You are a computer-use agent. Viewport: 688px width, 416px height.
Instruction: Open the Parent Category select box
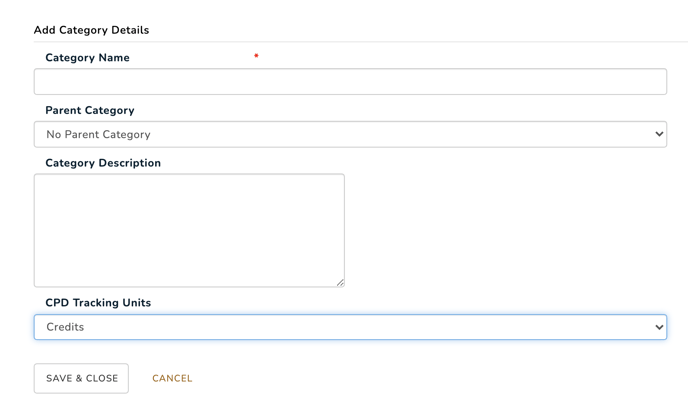tap(350, 134)
